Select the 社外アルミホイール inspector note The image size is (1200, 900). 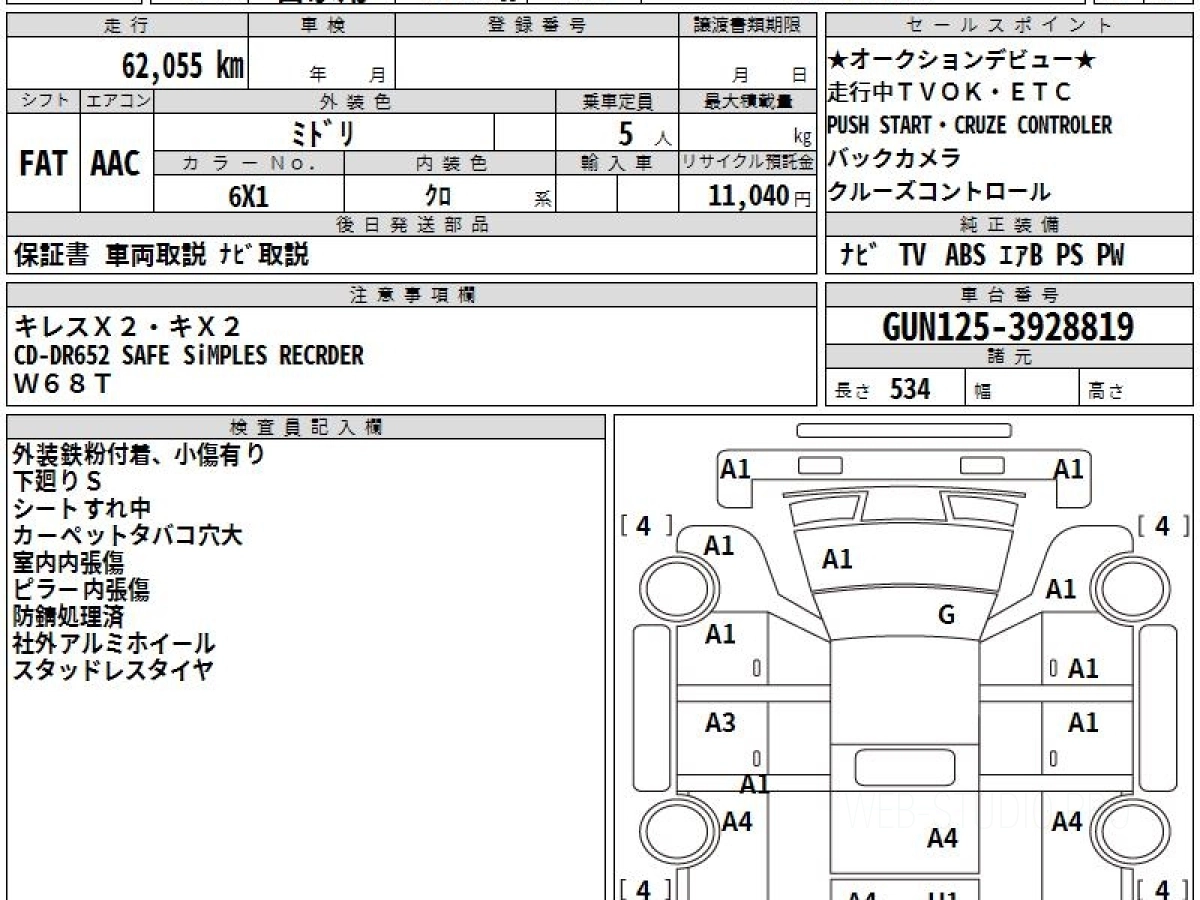pyautogui.click(x=114, y=644)
